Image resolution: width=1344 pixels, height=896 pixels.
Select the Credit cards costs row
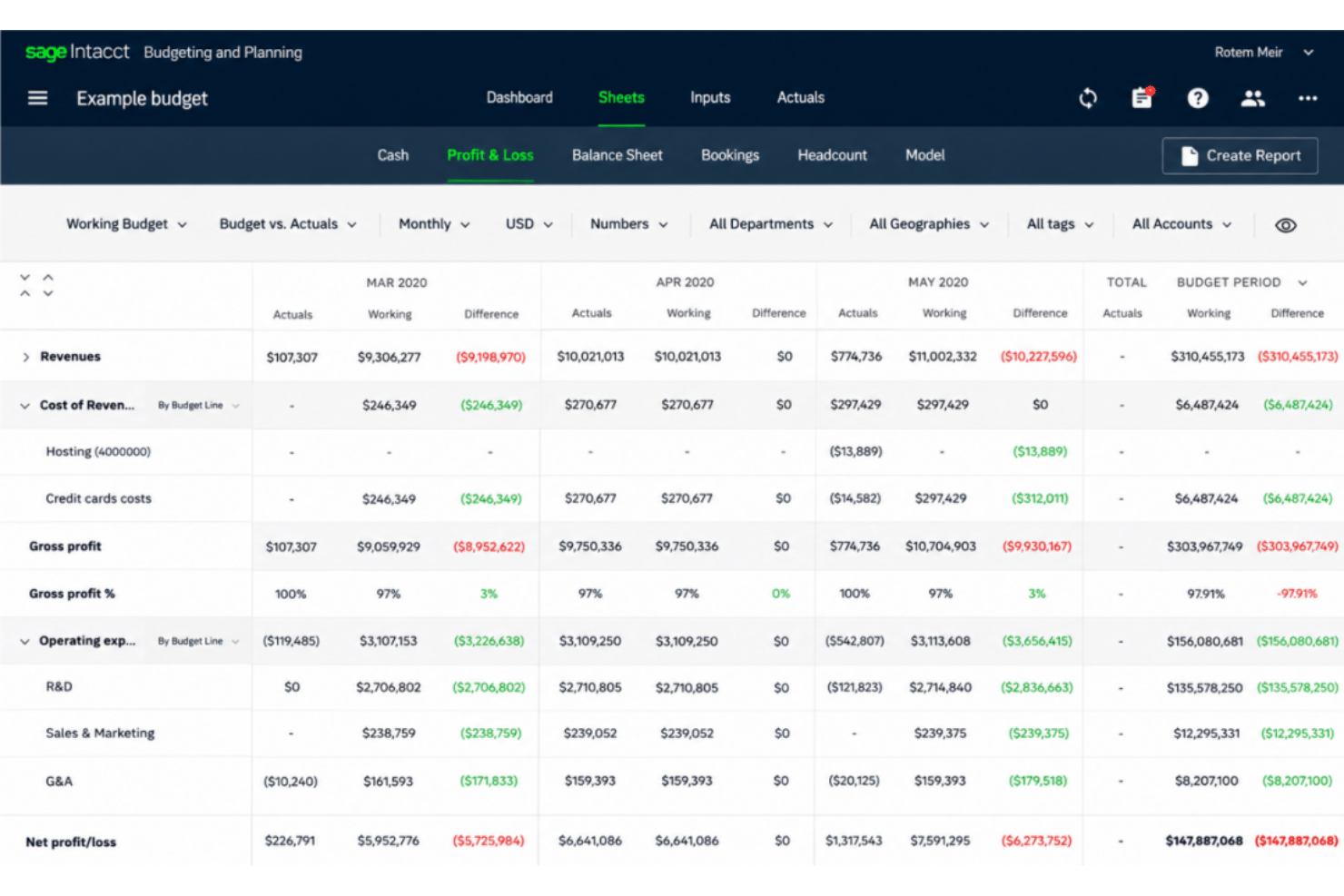98,498
